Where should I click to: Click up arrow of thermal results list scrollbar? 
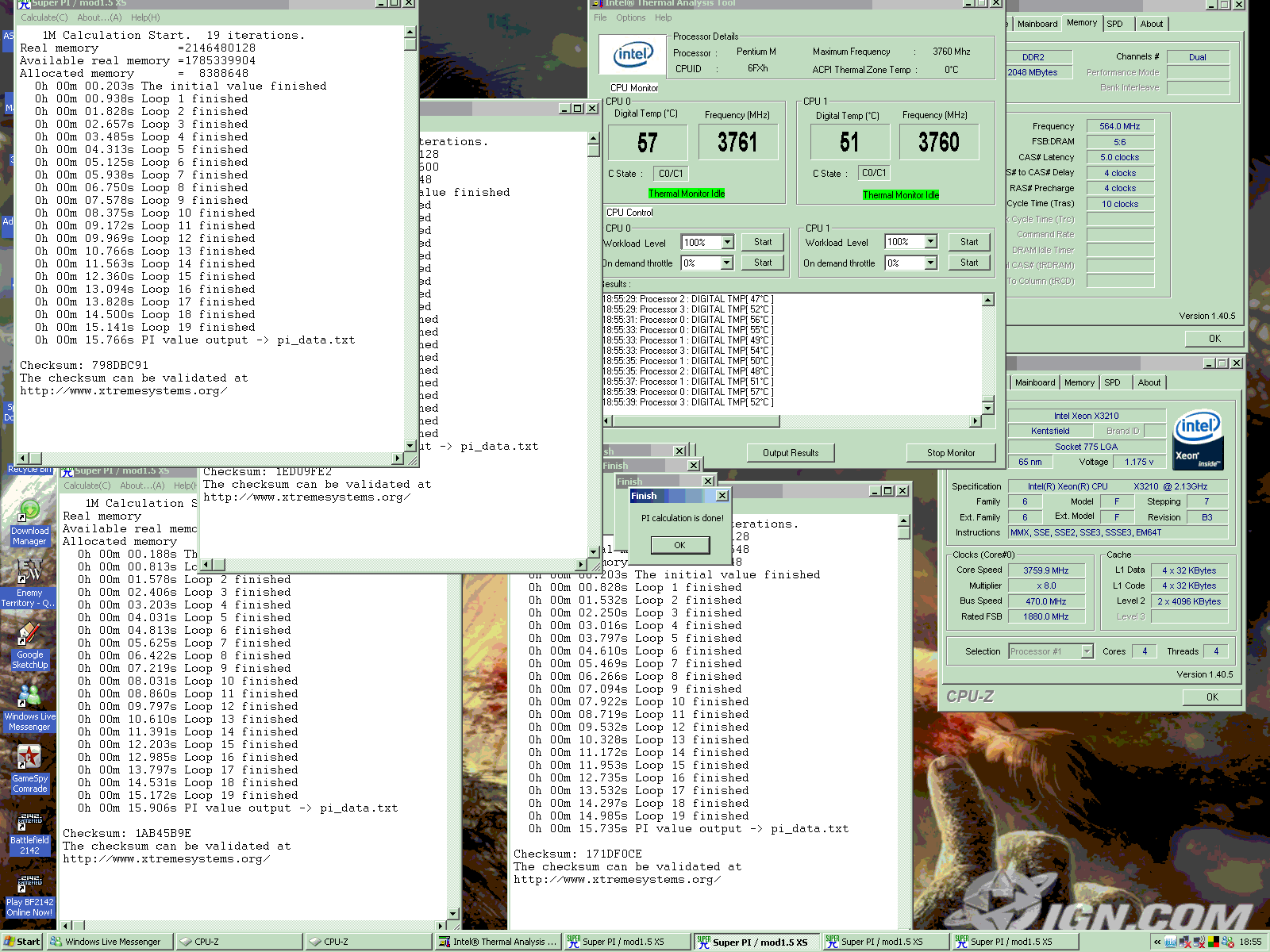(x=988, y=300)
